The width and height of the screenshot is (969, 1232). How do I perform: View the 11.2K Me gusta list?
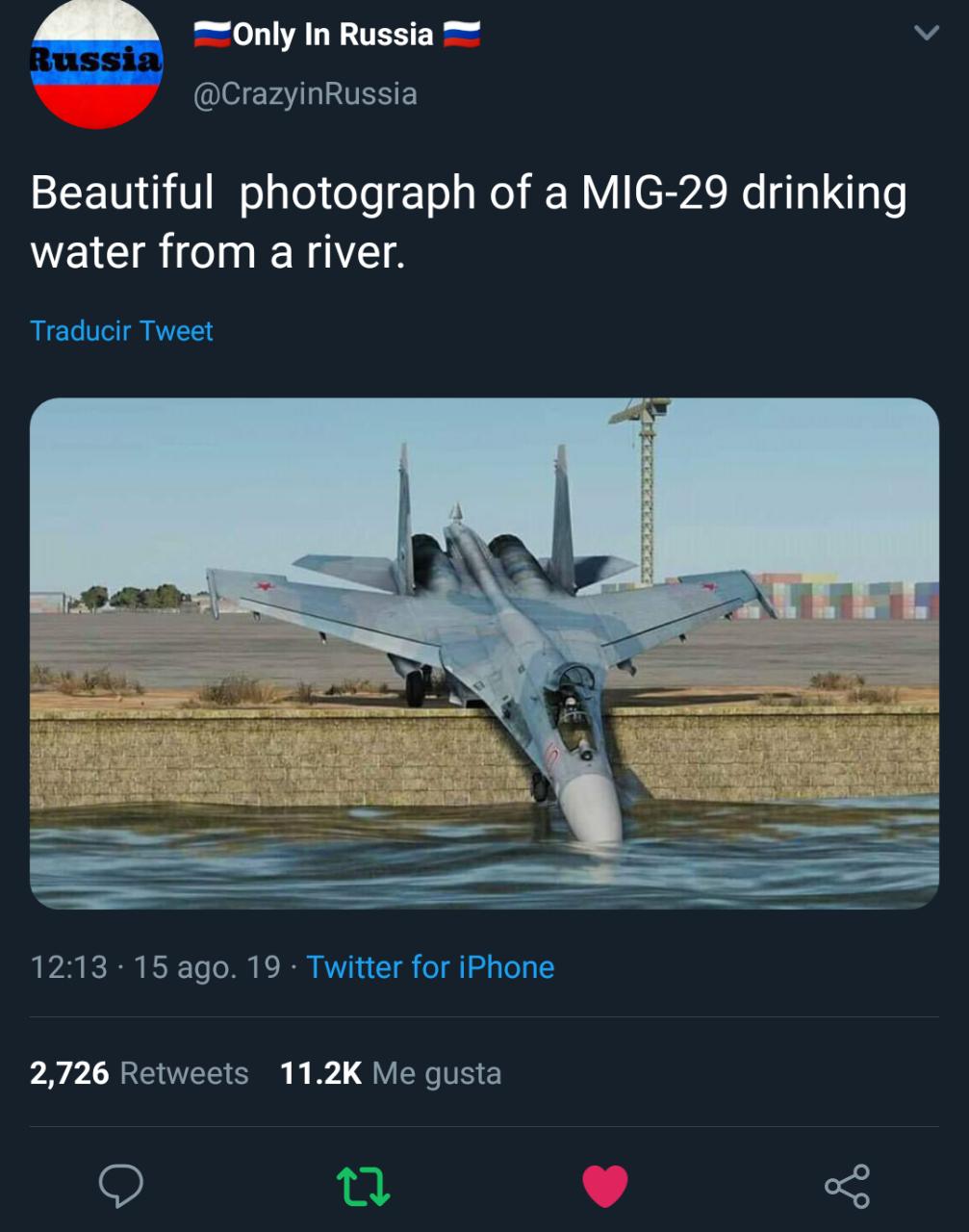[x=391, y=1073]
